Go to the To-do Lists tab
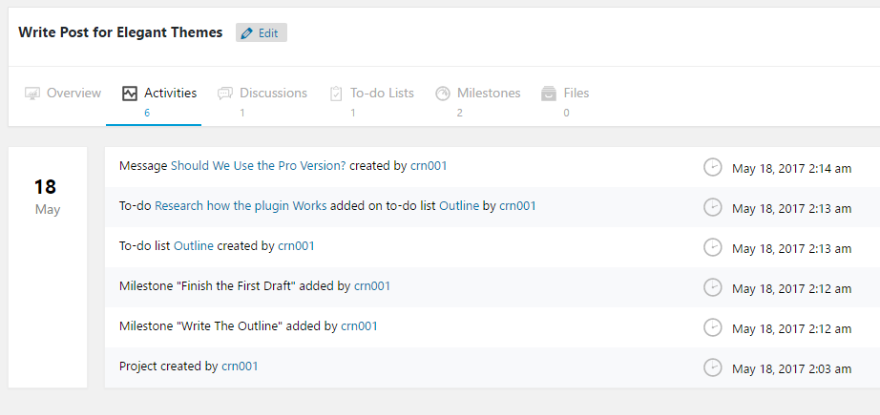The image size is (880, 415). (381, 93)
